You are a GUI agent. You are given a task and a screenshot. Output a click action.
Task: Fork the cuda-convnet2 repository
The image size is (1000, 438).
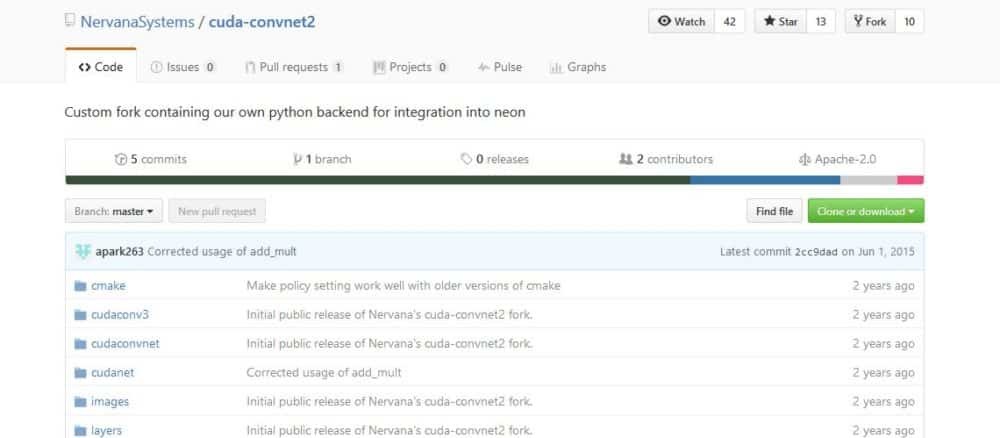867,22
